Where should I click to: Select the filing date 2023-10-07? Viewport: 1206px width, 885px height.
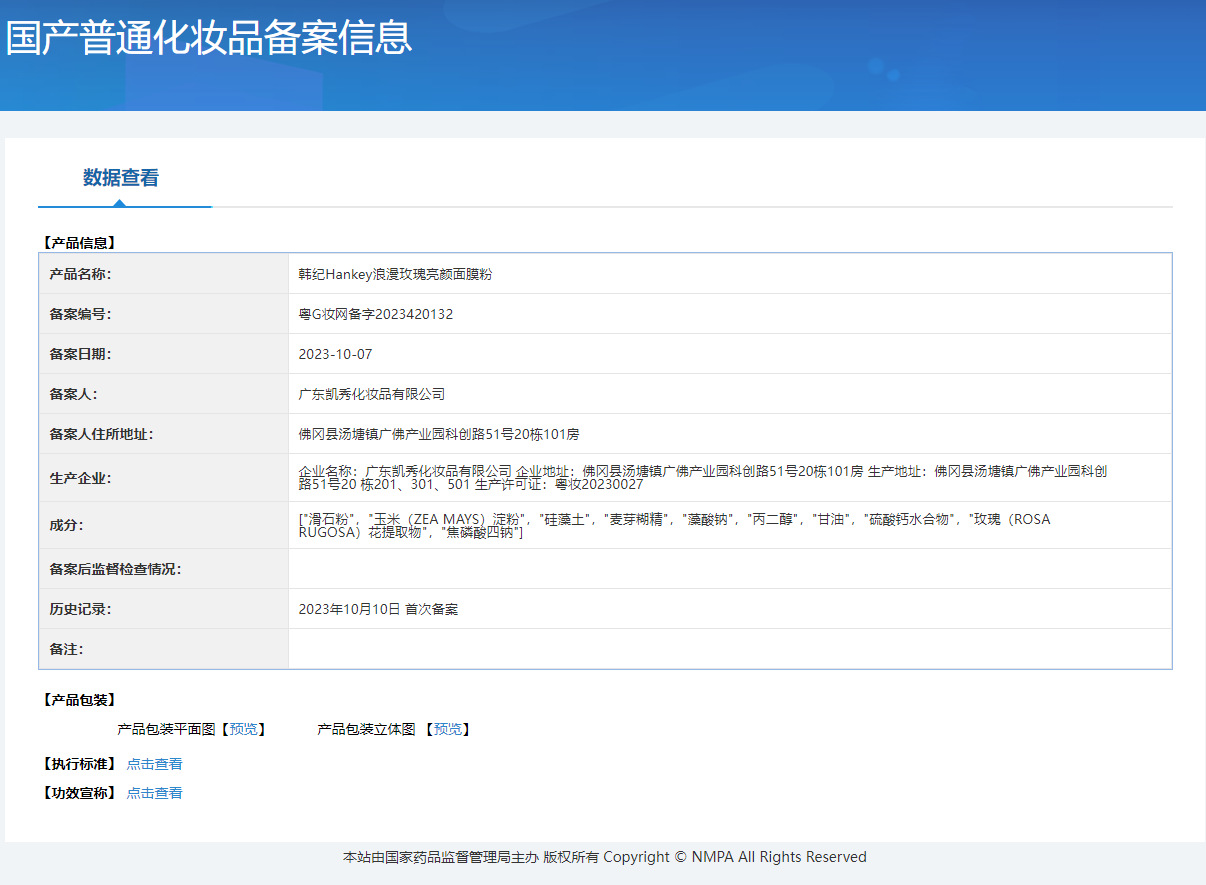click(x=335, y=354)
